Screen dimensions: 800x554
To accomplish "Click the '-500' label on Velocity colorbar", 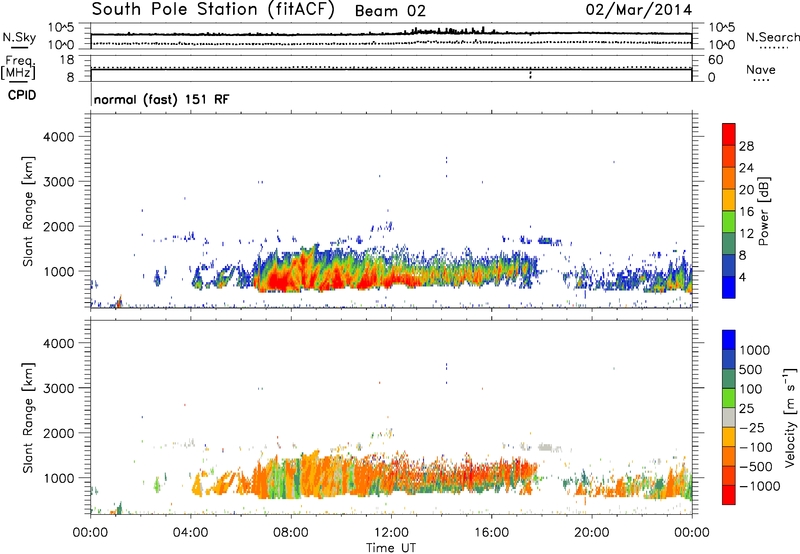I will [756, 466].
